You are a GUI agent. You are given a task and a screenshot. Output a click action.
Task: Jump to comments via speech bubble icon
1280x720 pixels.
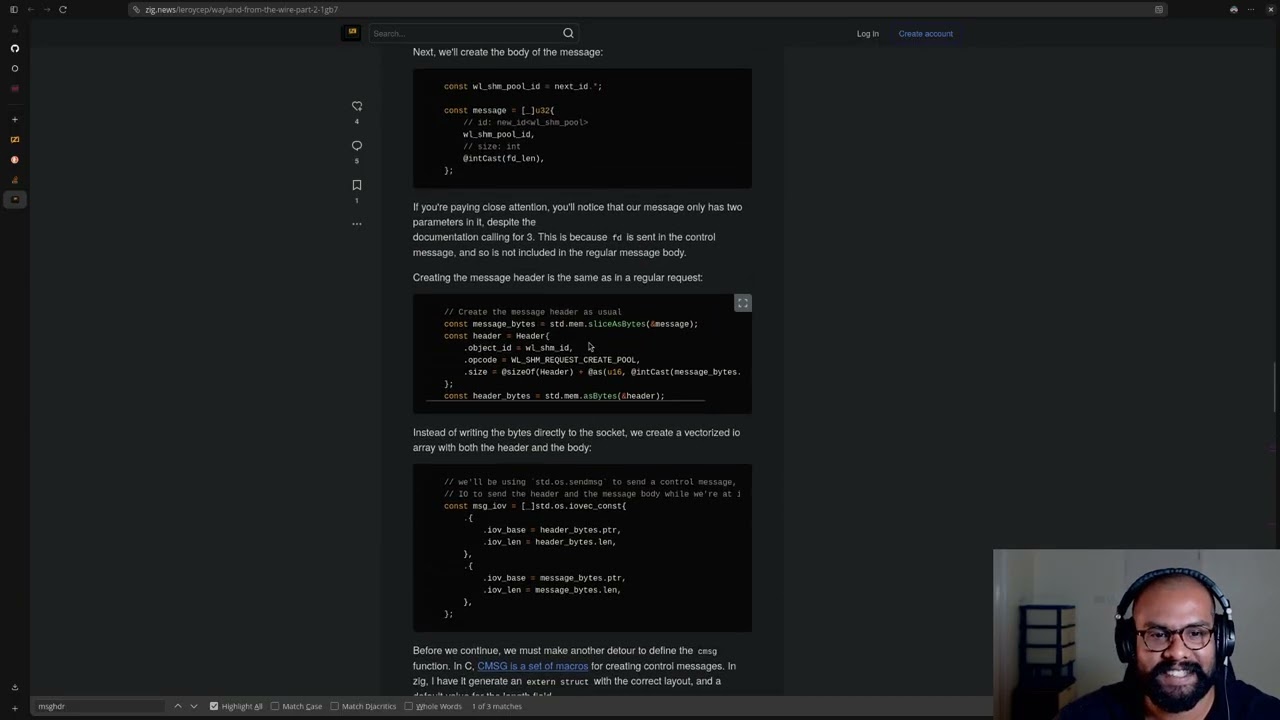click(356, 146)
